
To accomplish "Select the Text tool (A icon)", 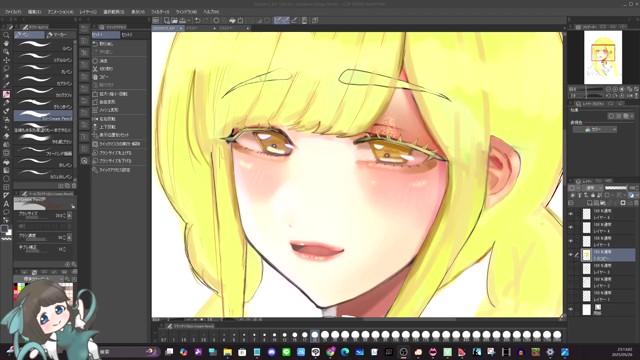I will [6, 204].
